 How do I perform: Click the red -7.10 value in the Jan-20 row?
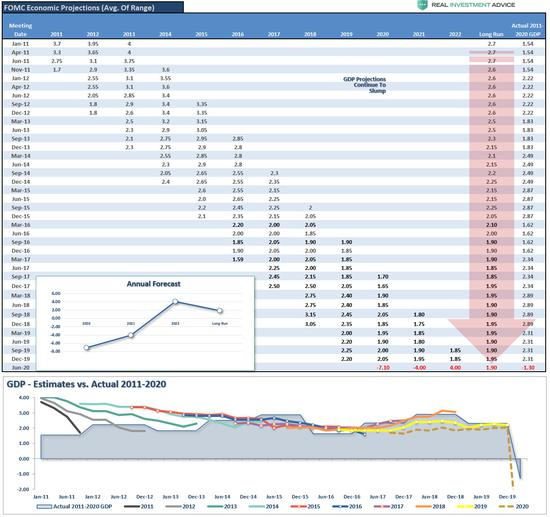pyautogui.click(x=383, y=368)
